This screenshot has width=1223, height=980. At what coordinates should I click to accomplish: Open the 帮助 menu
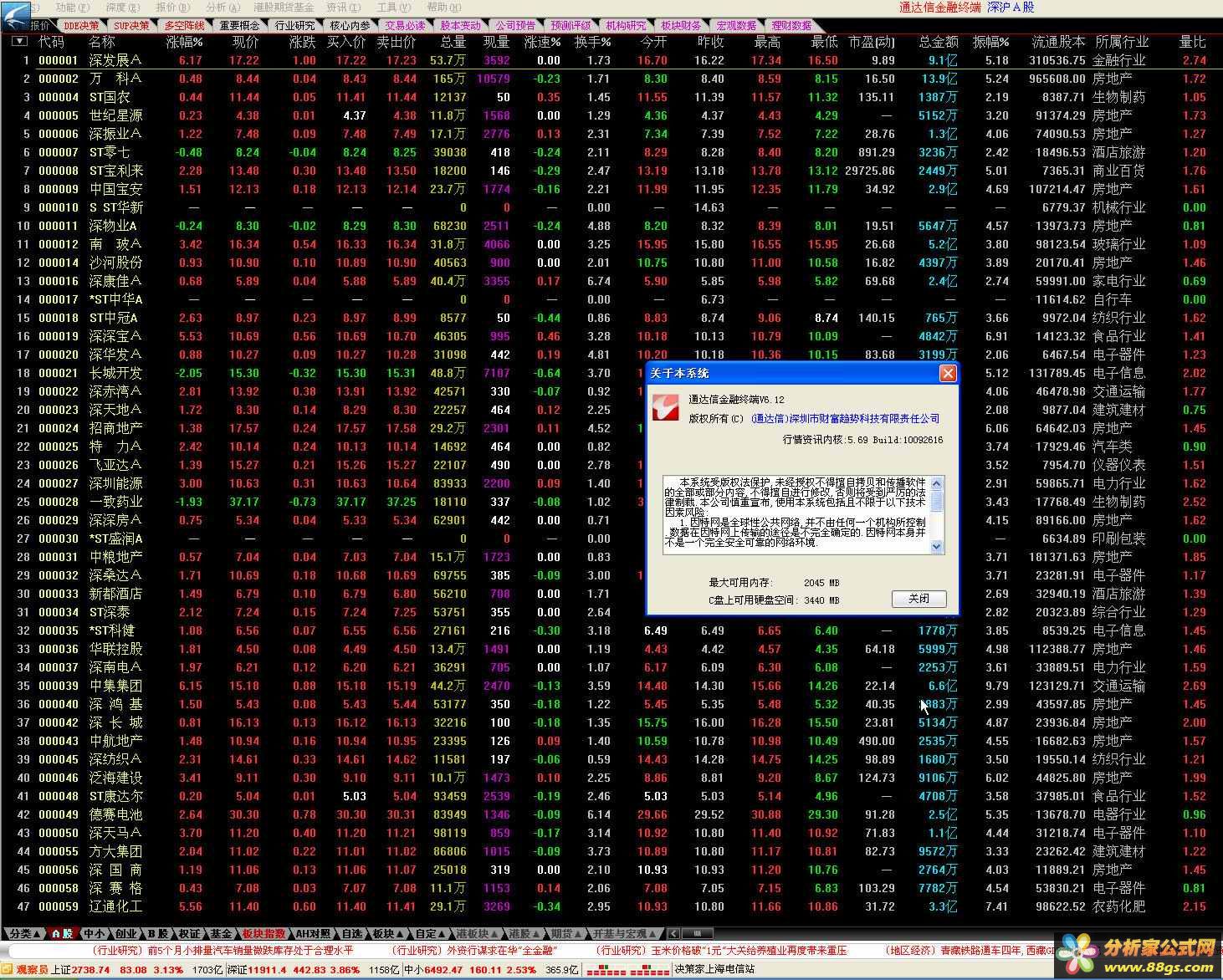[443, 8]
